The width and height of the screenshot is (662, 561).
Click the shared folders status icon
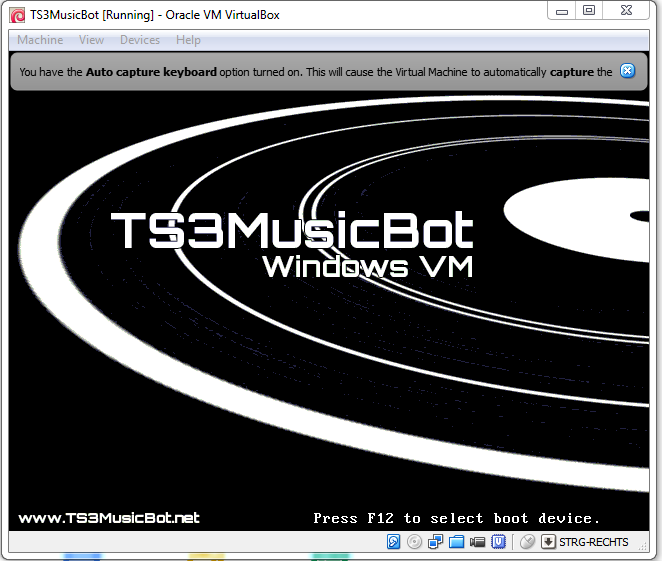tap(456, 542)
